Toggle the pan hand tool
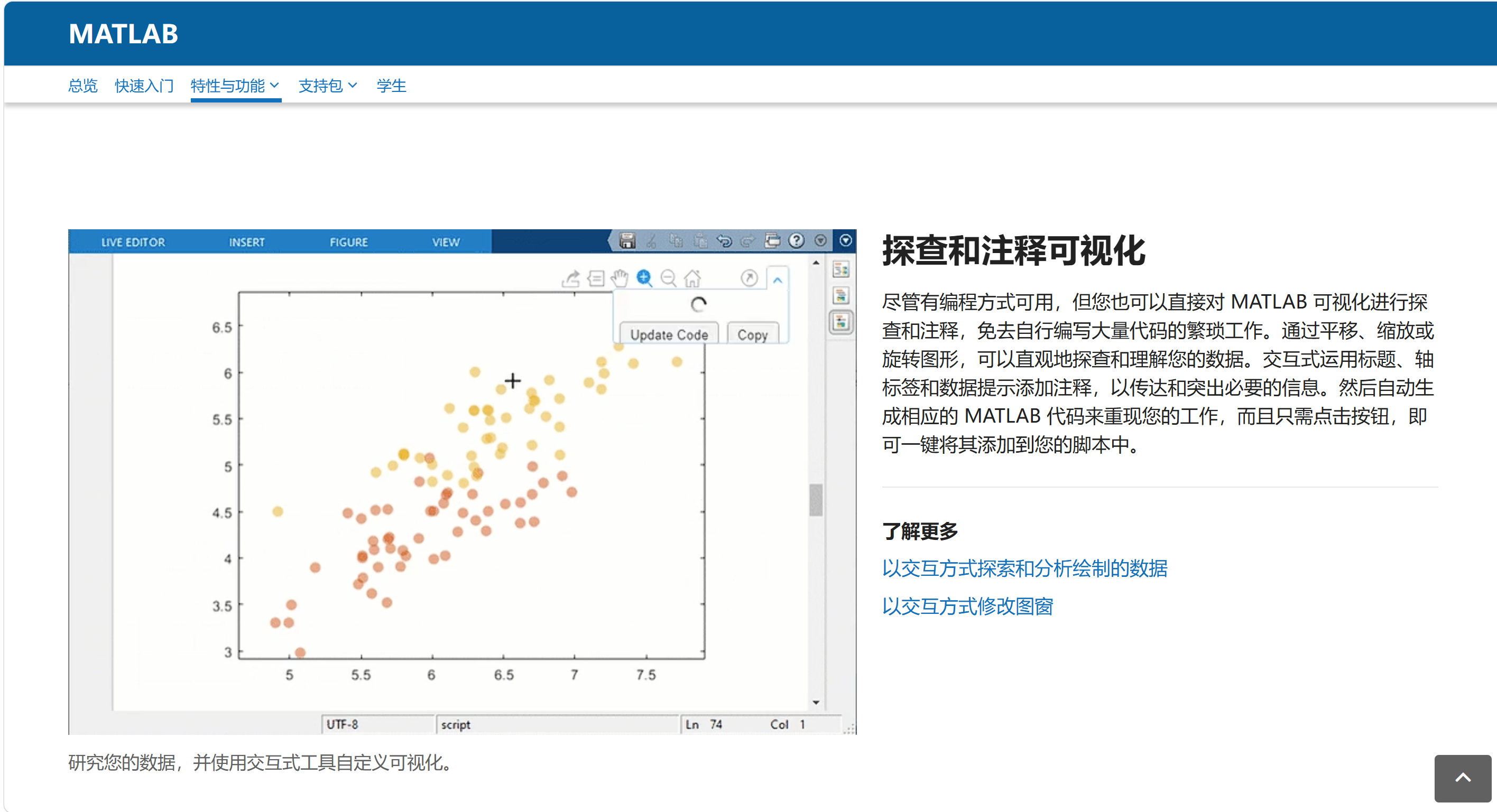1497x812 pixels. (620, 278)
